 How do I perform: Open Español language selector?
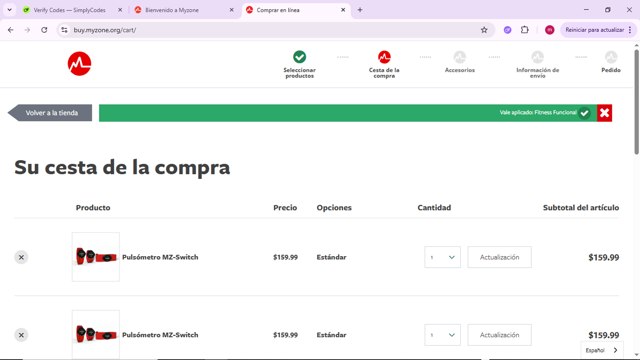pyautogui.click(x=602, y=350)
